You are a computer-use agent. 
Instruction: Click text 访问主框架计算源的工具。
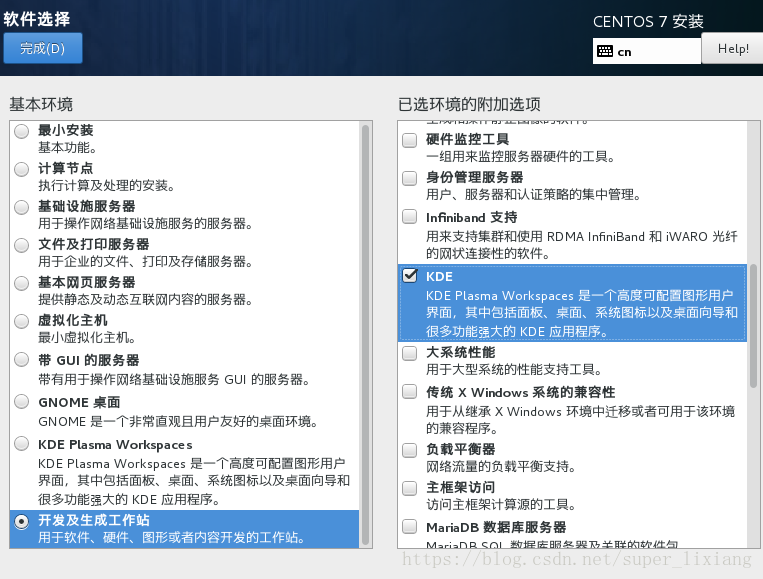coord(501,504)
